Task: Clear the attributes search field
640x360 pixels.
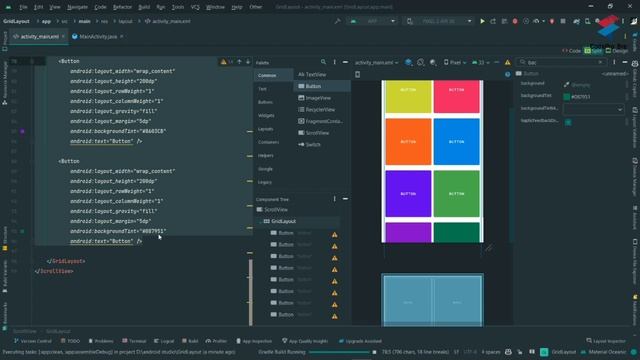Action: [x=600, y=62]
